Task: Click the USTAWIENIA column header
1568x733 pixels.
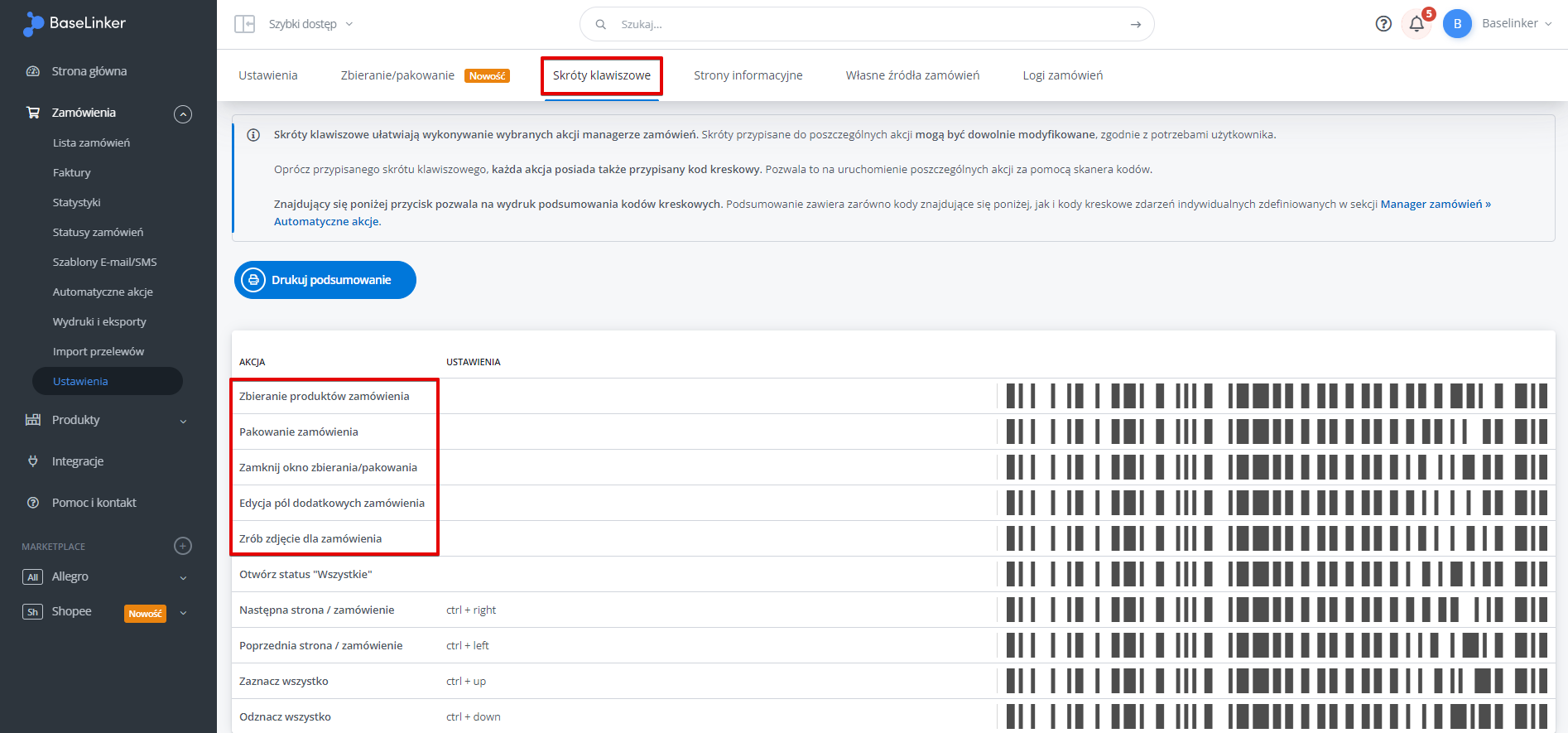Action: [474, 362]
